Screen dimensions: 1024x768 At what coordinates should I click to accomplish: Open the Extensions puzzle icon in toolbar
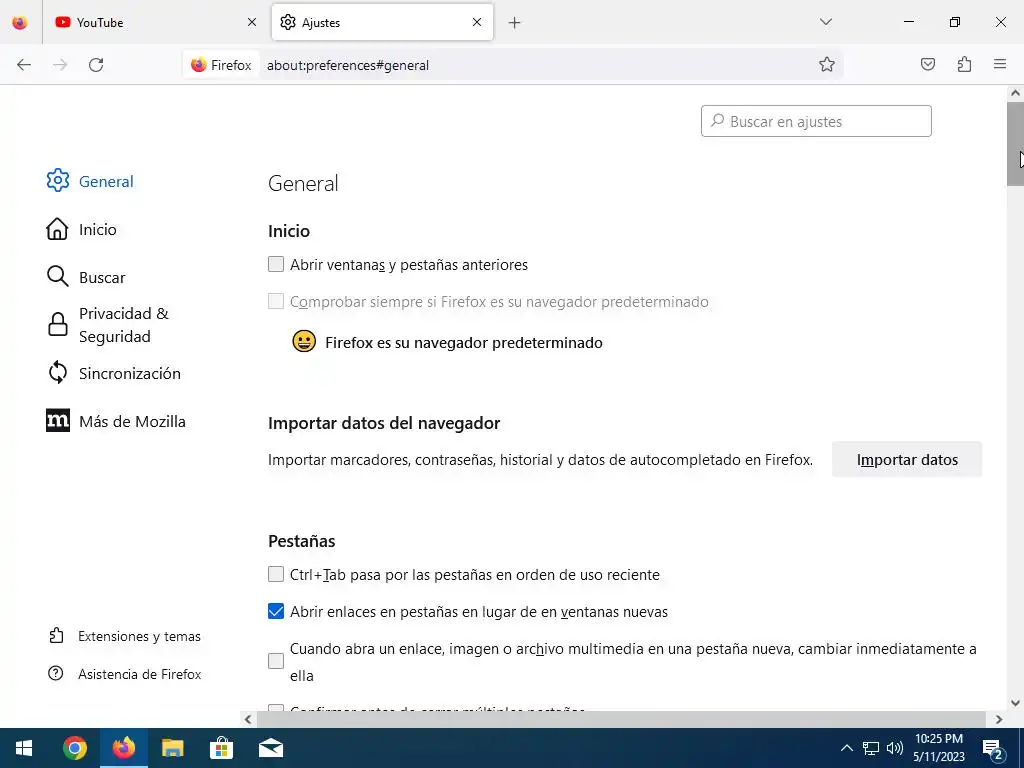964,64
